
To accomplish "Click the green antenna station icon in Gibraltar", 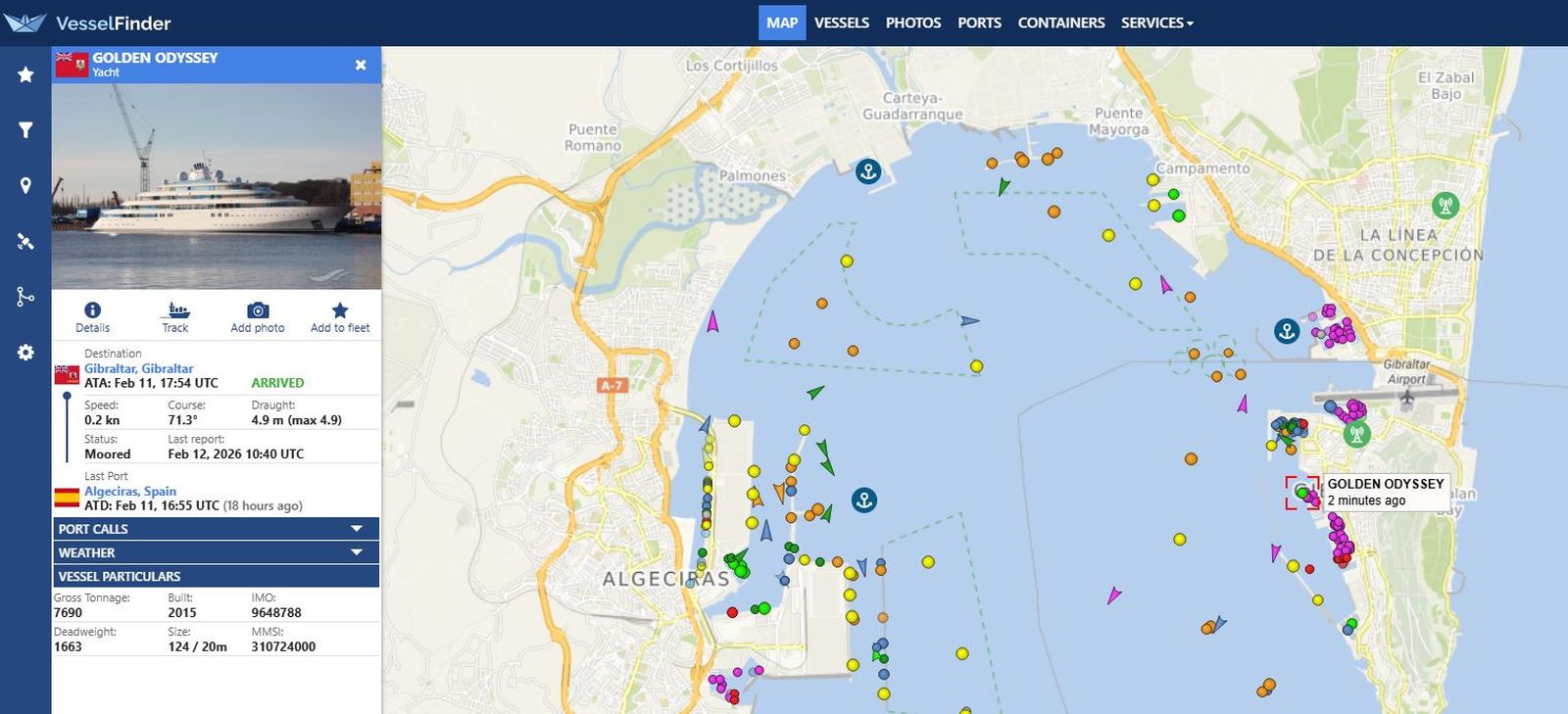I will pos(1356,432).
